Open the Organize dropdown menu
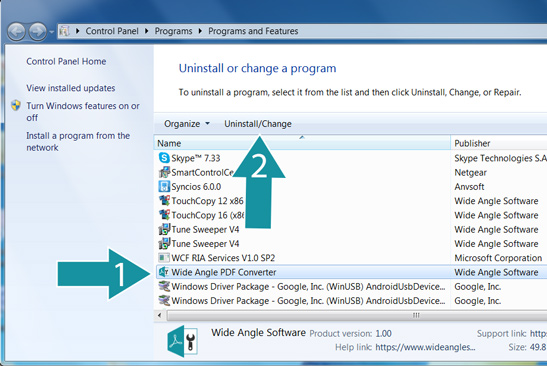 [187, 124]
